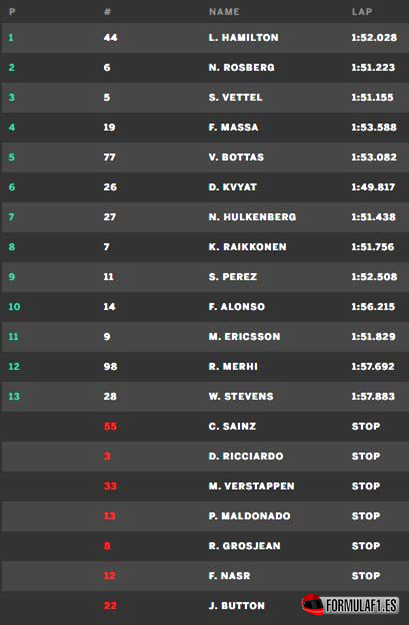The height and width of the screenshot is (625, 409).
Task: Click car number 77 for Bottas
Action: click(x=110, y=157)
